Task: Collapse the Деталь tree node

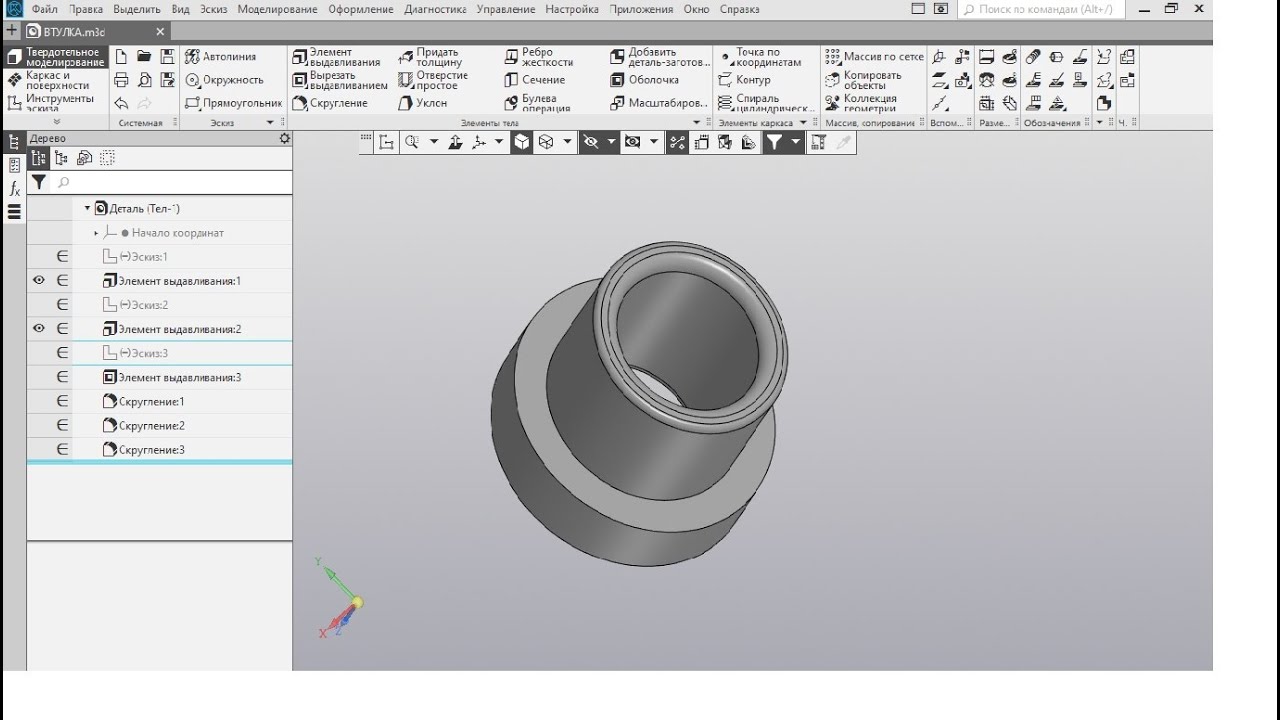Action: click(x=87, y=209)
